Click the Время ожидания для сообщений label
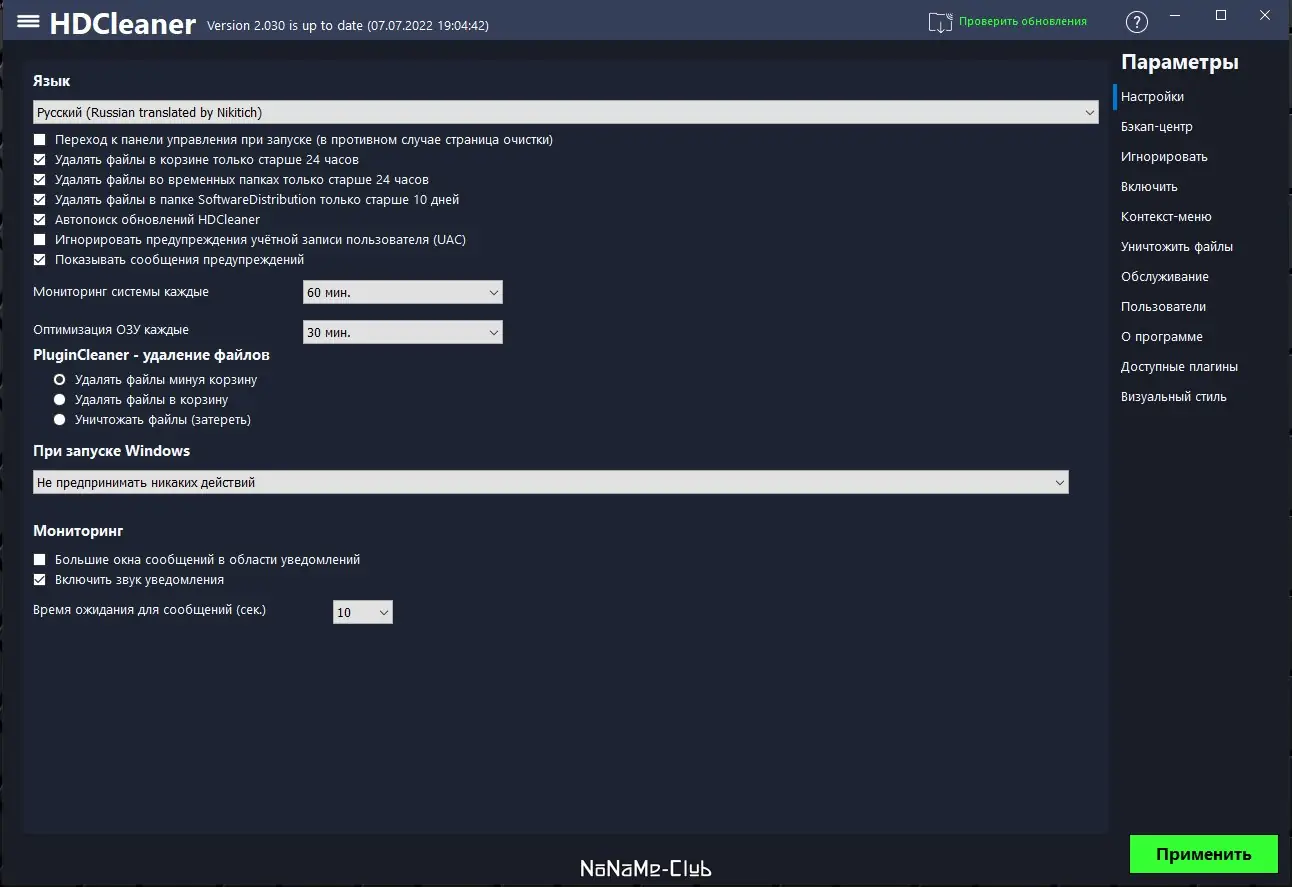 pos(150,609)
